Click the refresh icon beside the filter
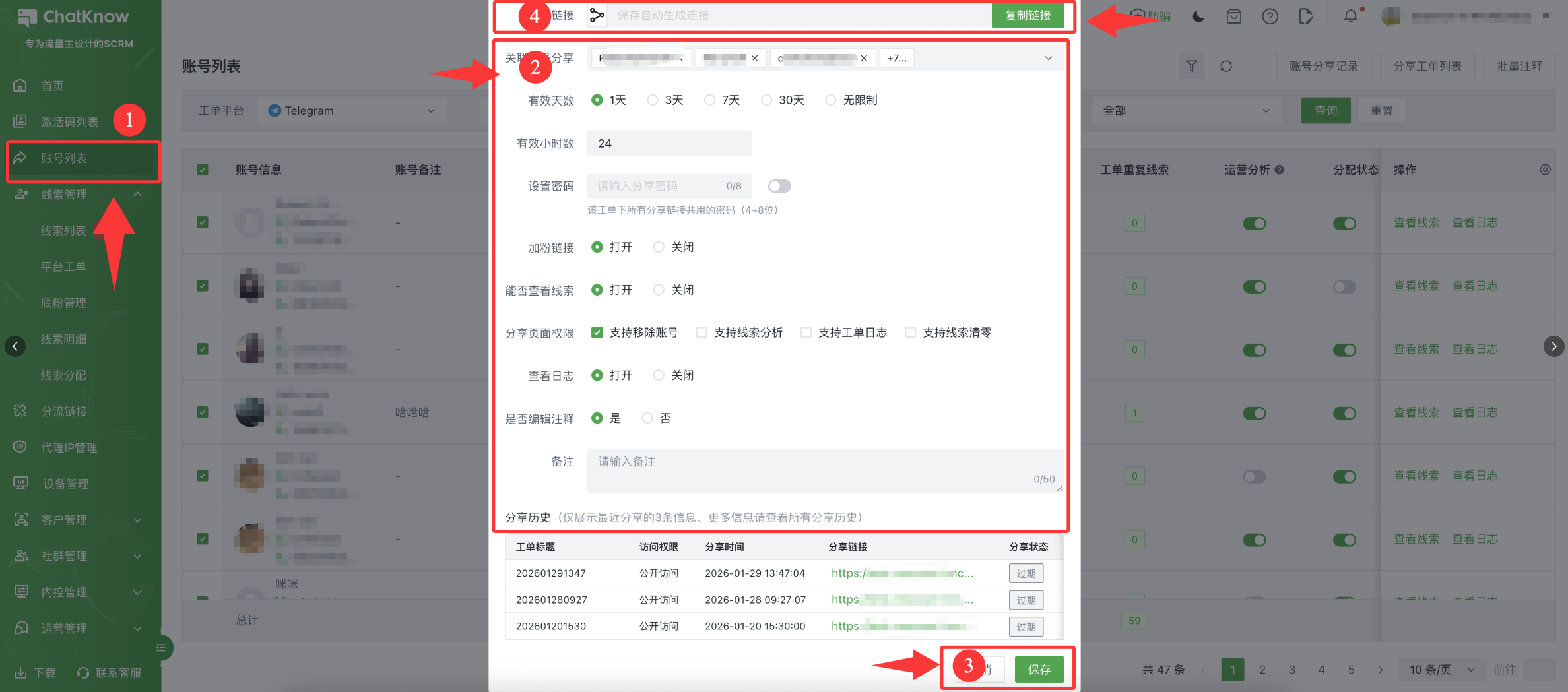1568x692 pixels. coord(1226,66)
